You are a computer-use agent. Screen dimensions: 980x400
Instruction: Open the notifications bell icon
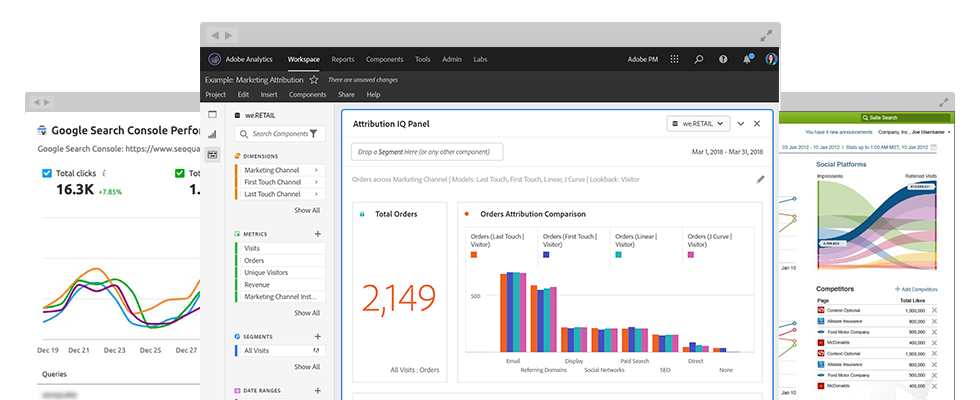(747, 59)
